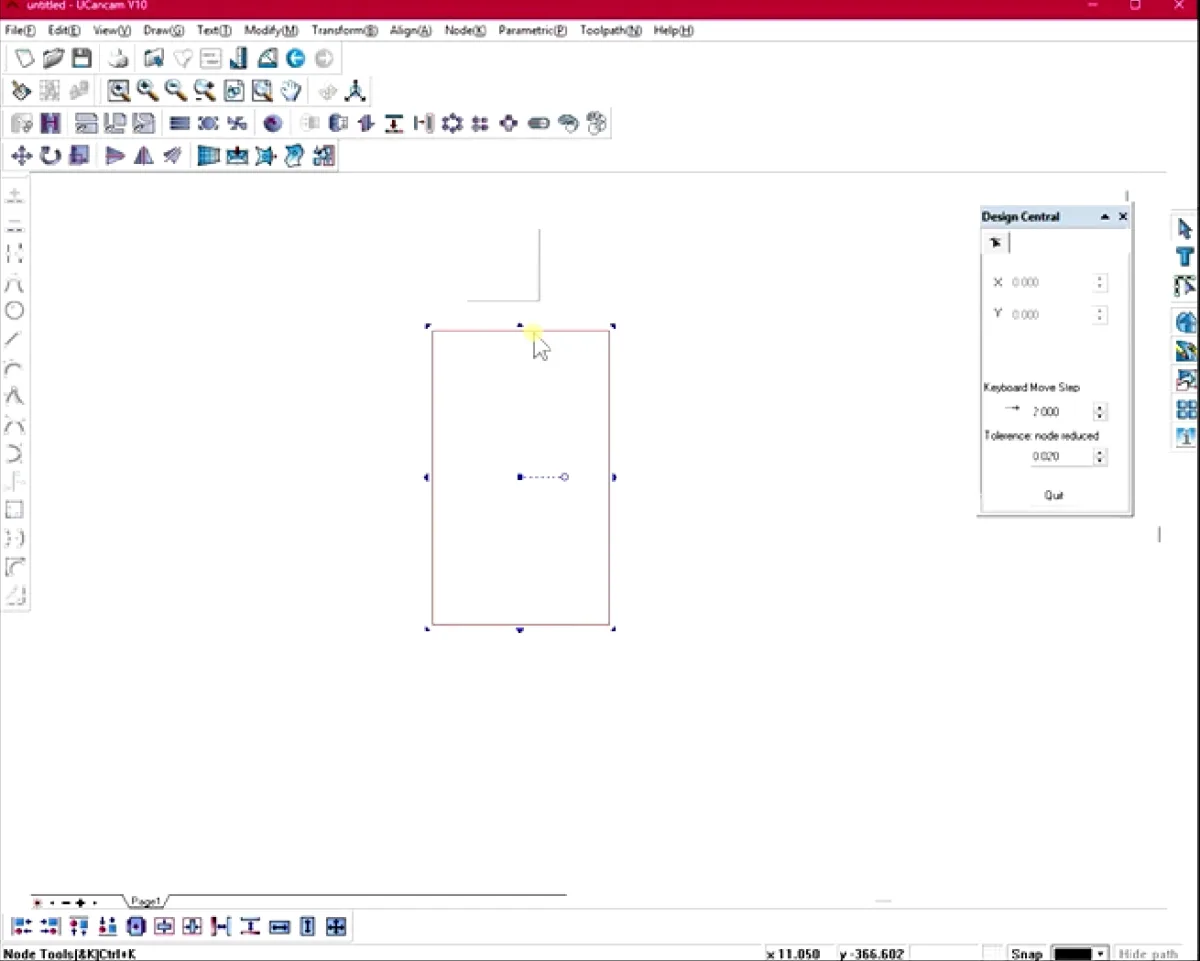Viewport: 1200px width, 961px height.
Task: Collapse the Design Central panel
Action: tap(1105, 217)
